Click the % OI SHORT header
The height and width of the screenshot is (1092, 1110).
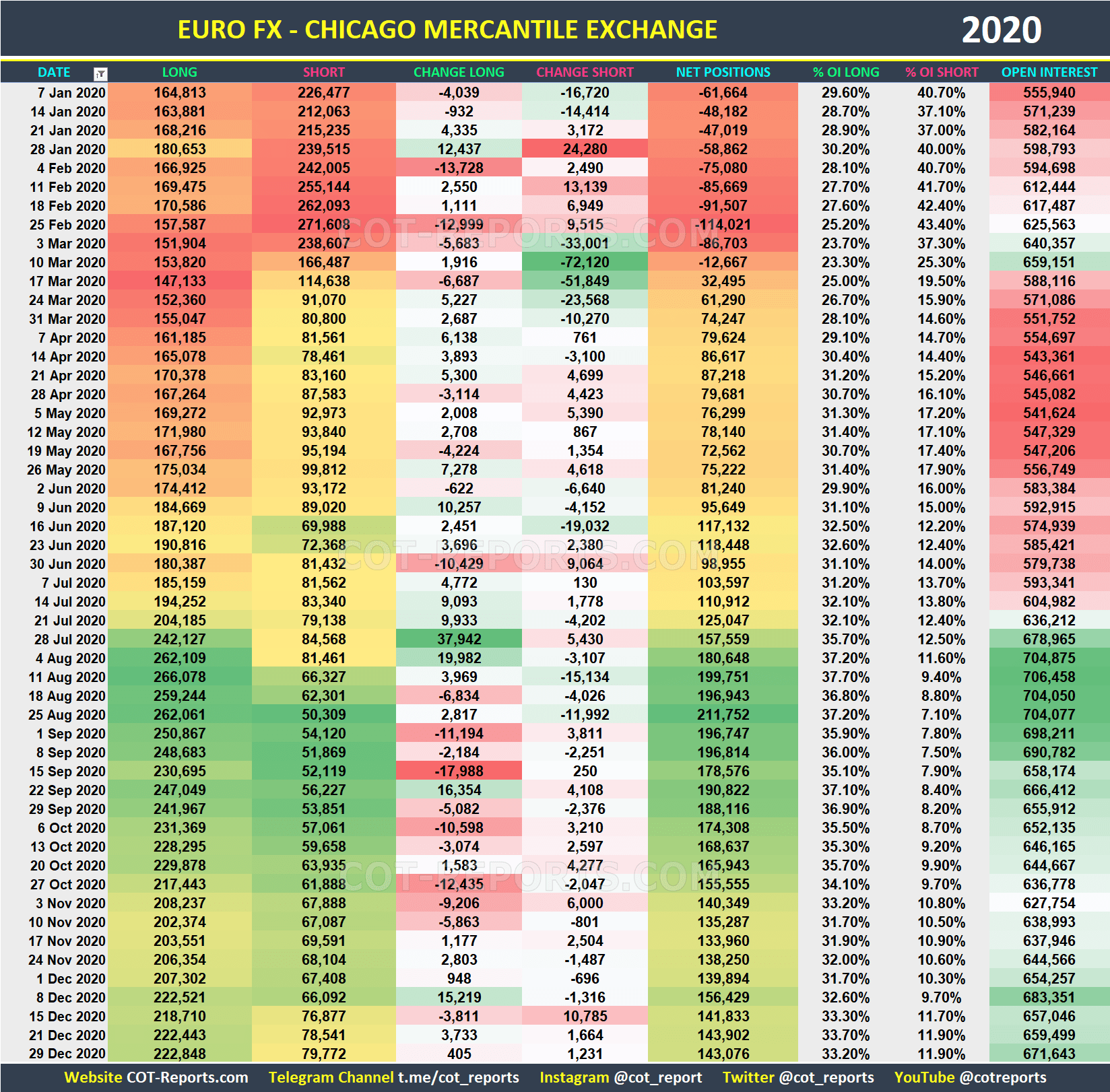click(942, 72)
